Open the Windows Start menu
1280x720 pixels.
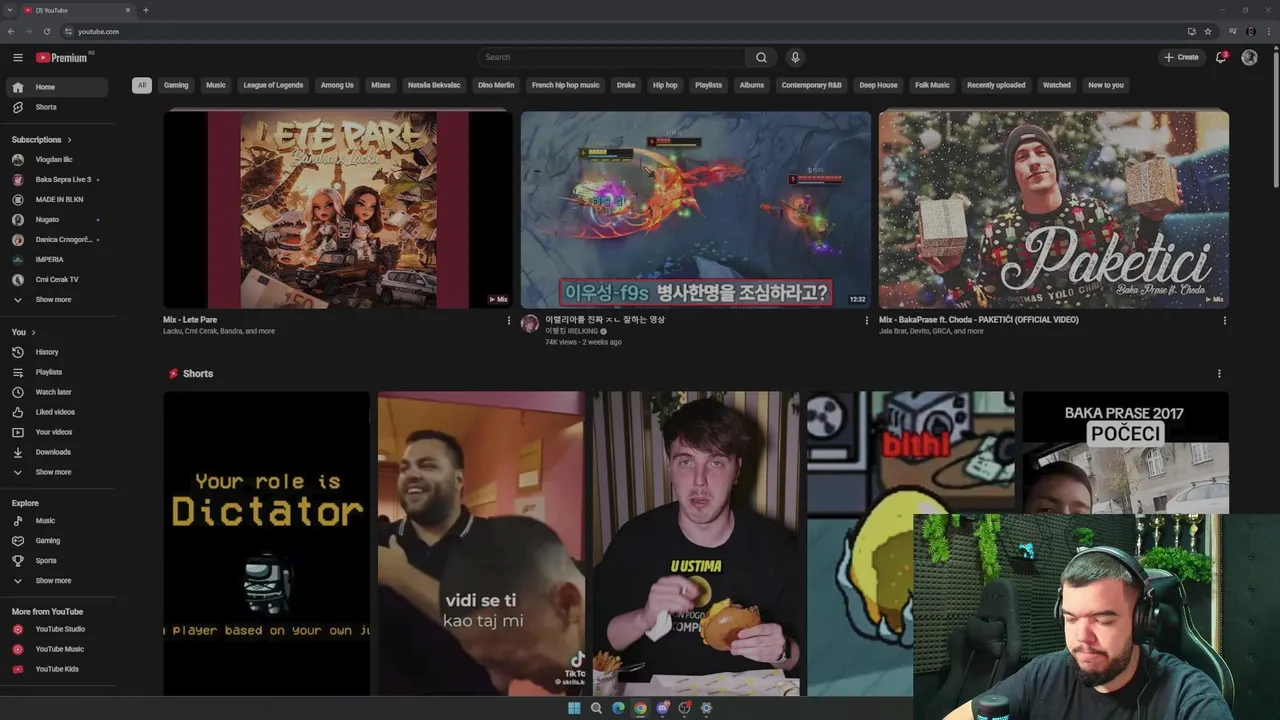574,708
